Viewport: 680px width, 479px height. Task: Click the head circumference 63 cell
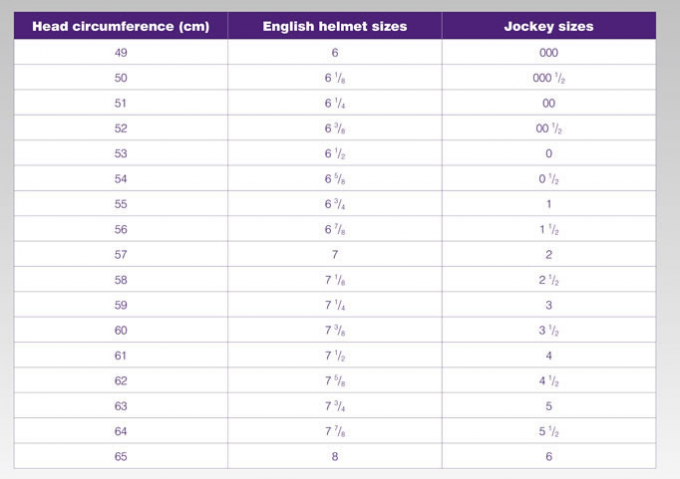[121, 406]
